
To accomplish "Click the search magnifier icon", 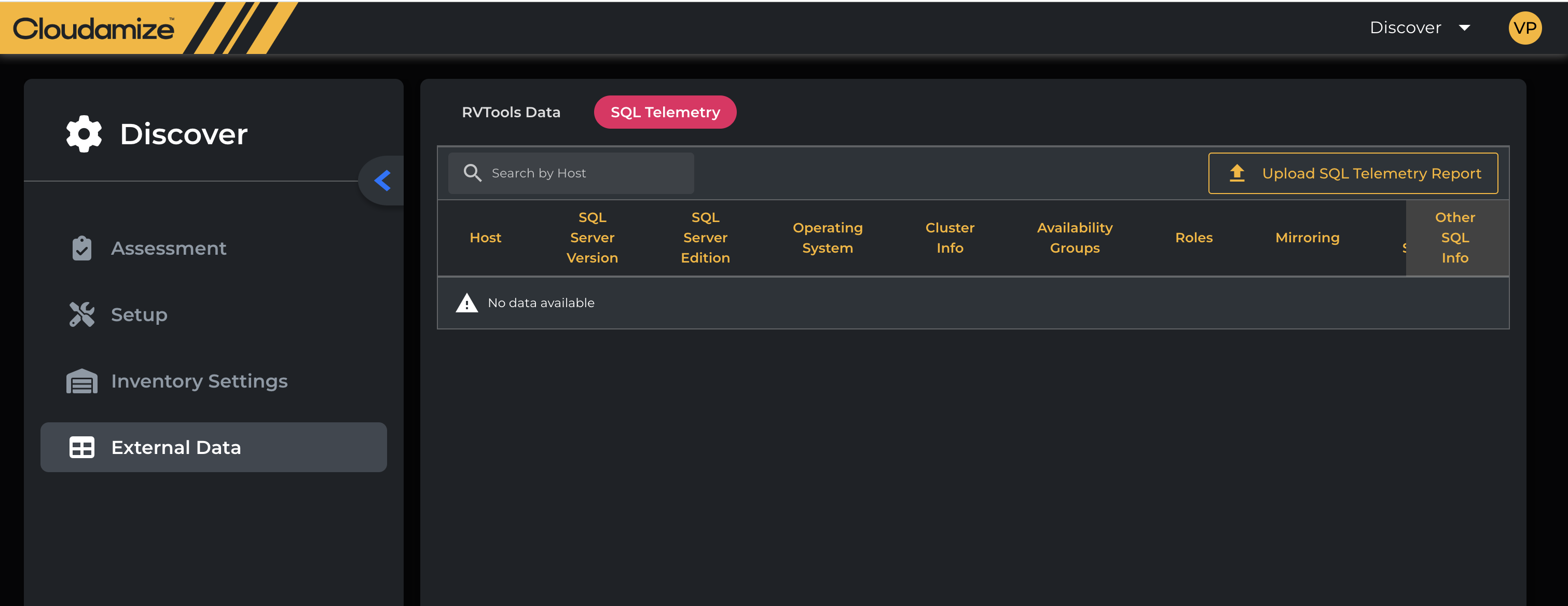I will 472,173.
